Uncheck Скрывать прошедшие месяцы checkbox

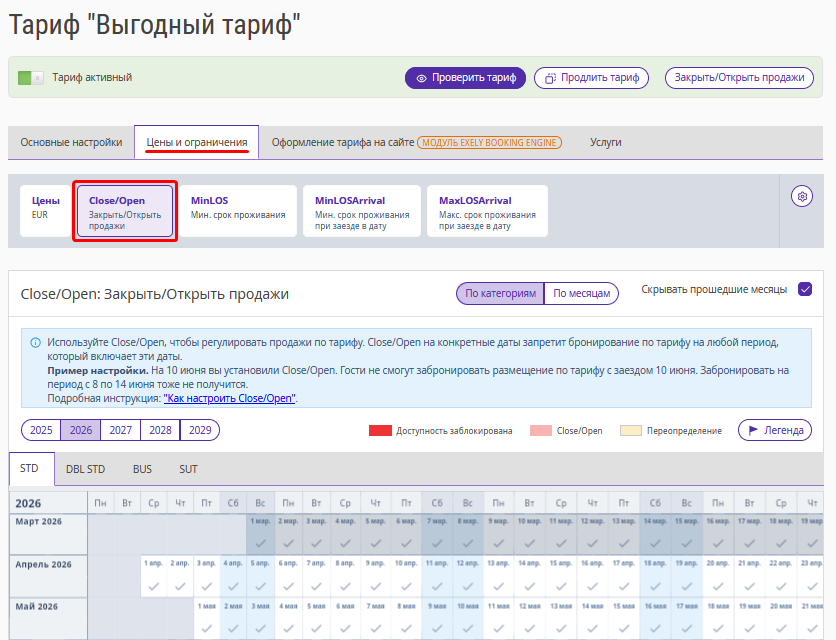pyautogui.click(x=805, y=290)
